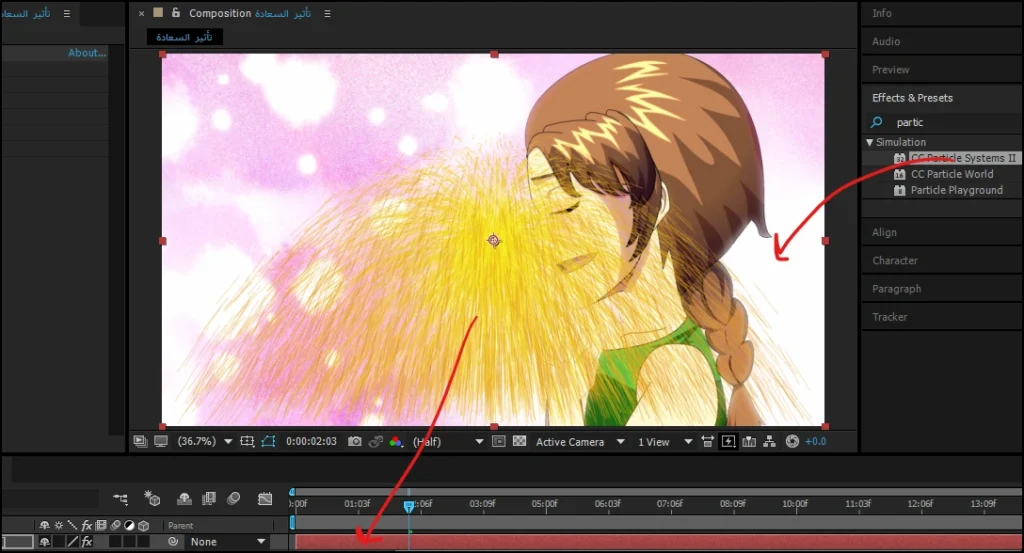The width and height of the screenshot is (1024, 553).
Task: Open the 36.7% magnification dropdown
Action: pos(205,441)
